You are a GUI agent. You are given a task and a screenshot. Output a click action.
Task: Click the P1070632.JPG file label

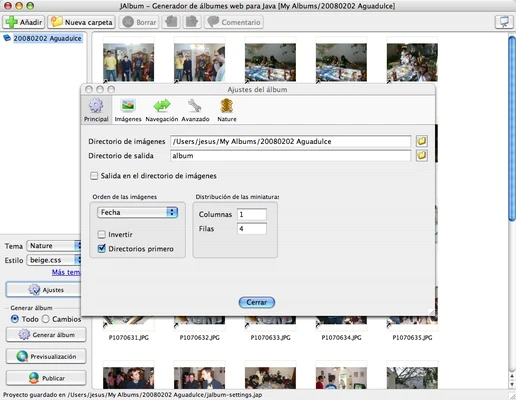(200, 338)
